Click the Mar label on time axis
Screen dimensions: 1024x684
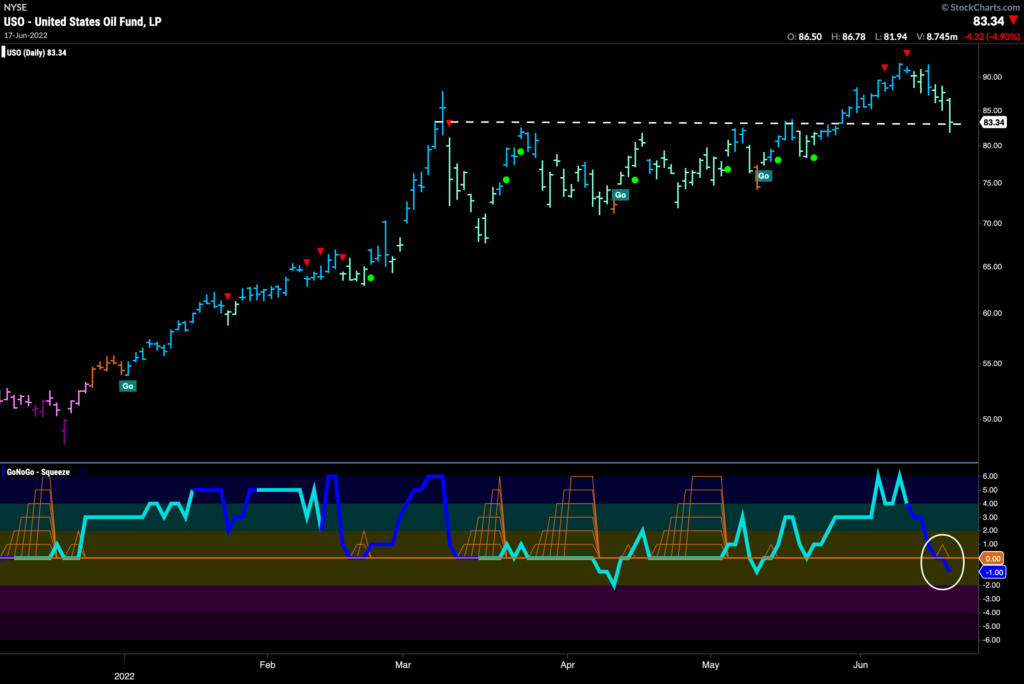(403, 665)
